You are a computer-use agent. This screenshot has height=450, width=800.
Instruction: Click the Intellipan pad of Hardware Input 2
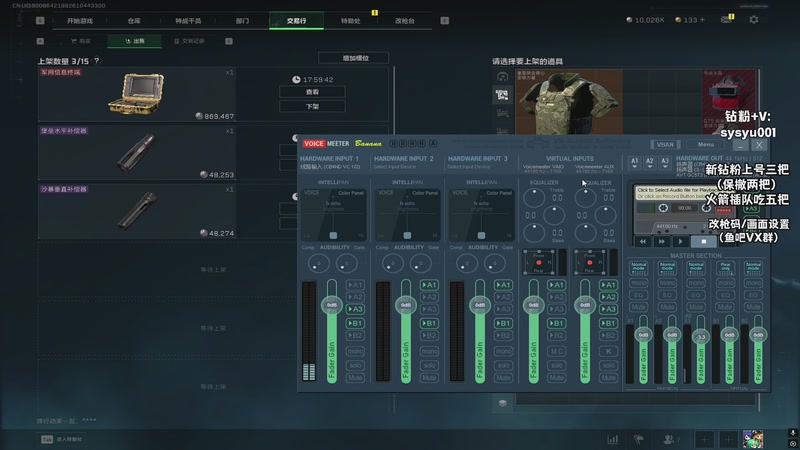pyautogui.click(x=407, y=214)
